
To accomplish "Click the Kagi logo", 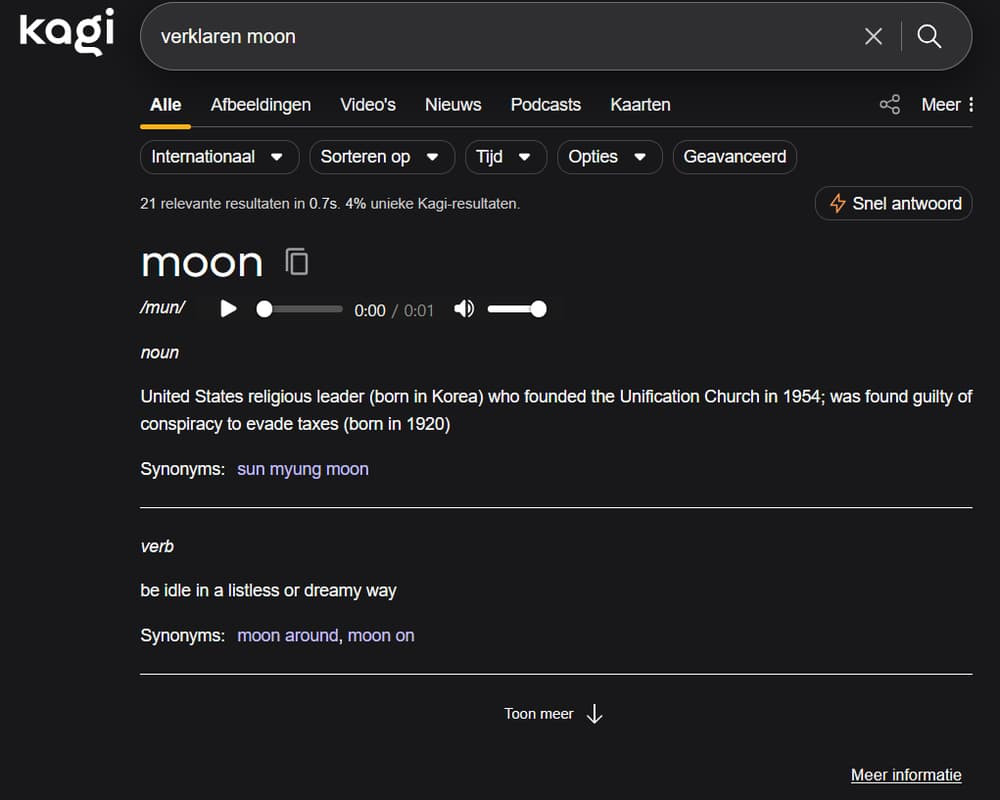I will [x=66, y=32].
